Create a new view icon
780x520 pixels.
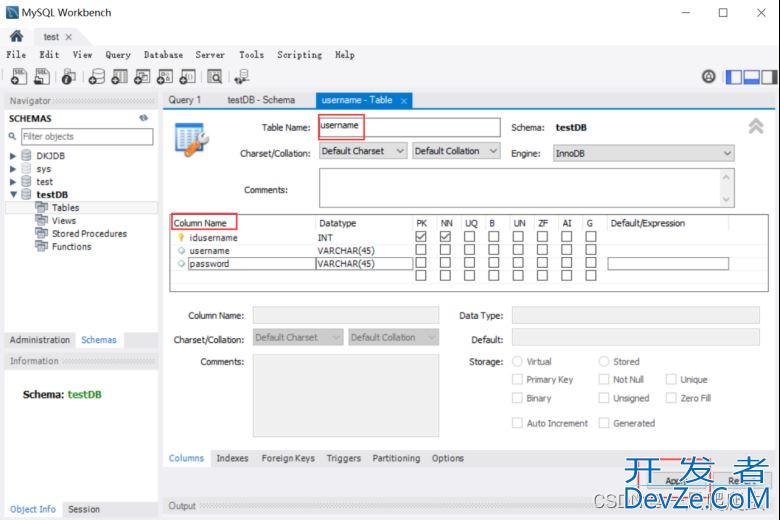[x=142, y=77]
